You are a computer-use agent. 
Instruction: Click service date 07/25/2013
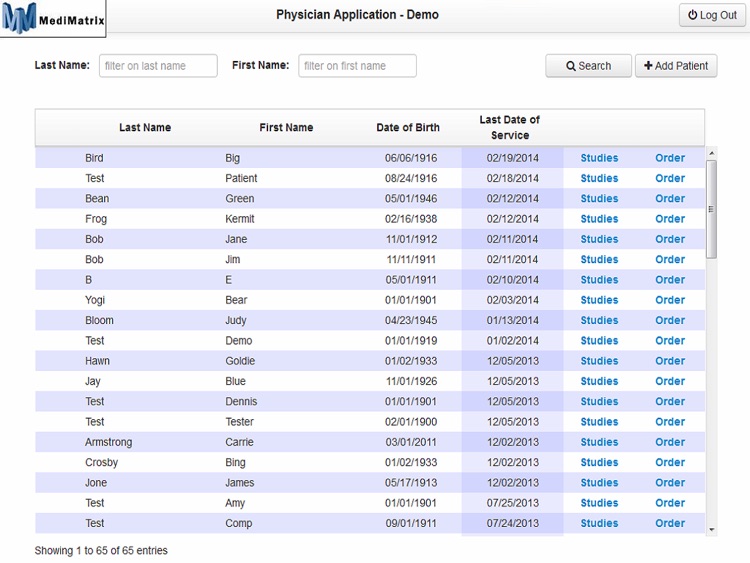[513, 503]
